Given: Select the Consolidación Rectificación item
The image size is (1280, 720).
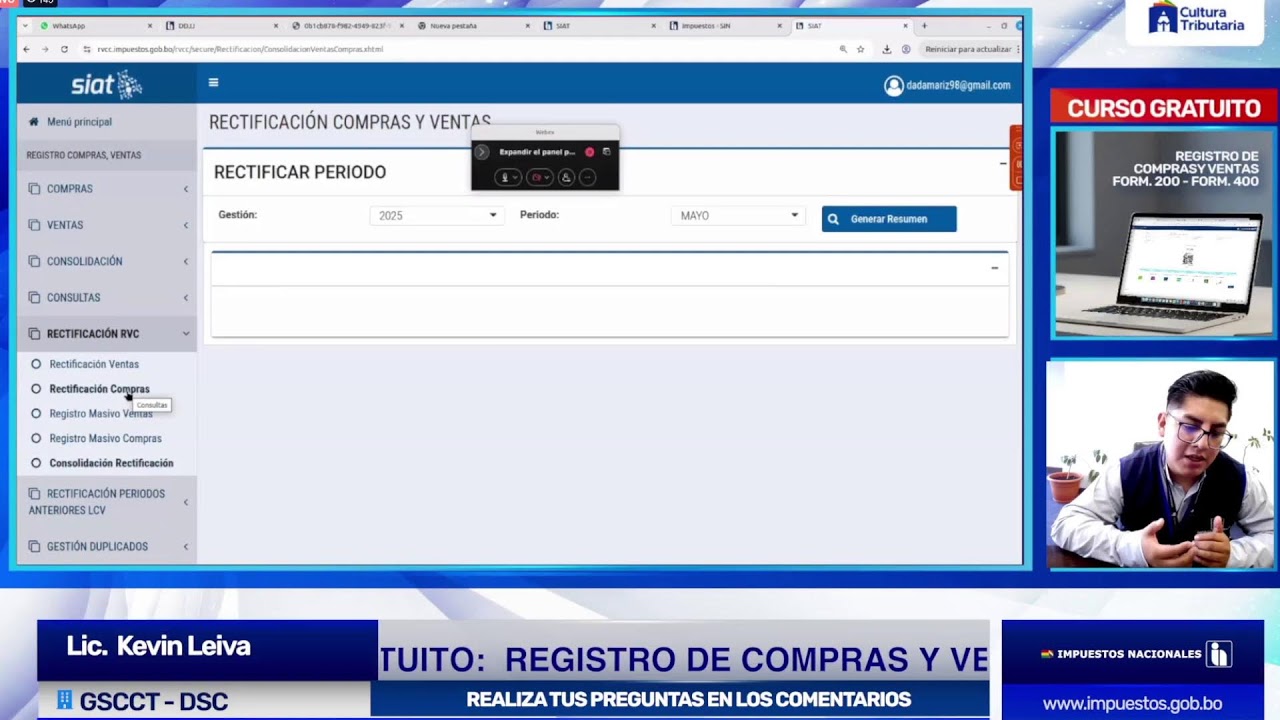Looking at the screenshot, I should [102, 463].
